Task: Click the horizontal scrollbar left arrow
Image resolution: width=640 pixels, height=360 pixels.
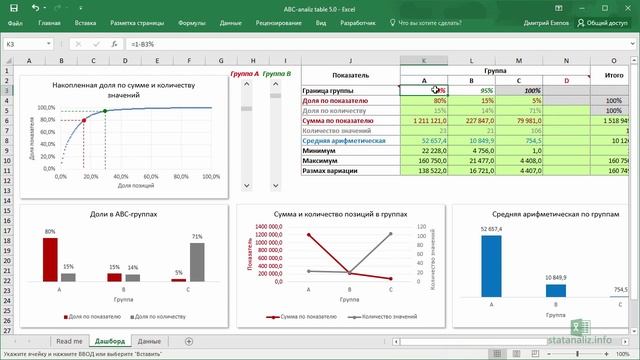Action: (x=396, y=342)
